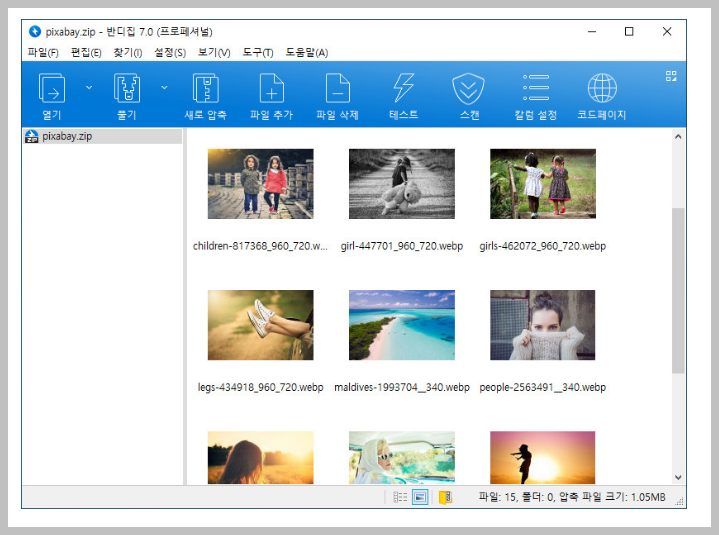
Task: Click file name maldives-1993704__340.webp
Action: point(402,387)
